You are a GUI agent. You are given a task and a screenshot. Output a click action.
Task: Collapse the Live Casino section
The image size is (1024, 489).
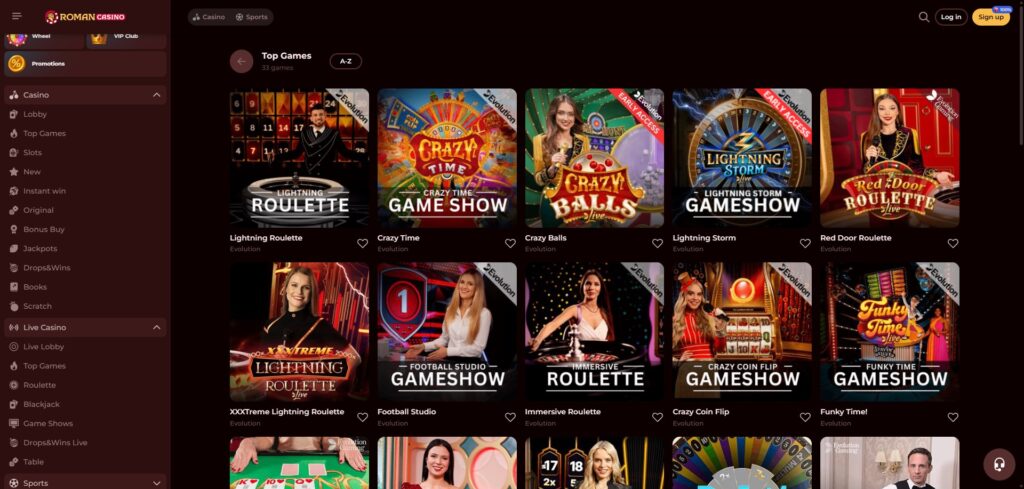coord(157,328)
